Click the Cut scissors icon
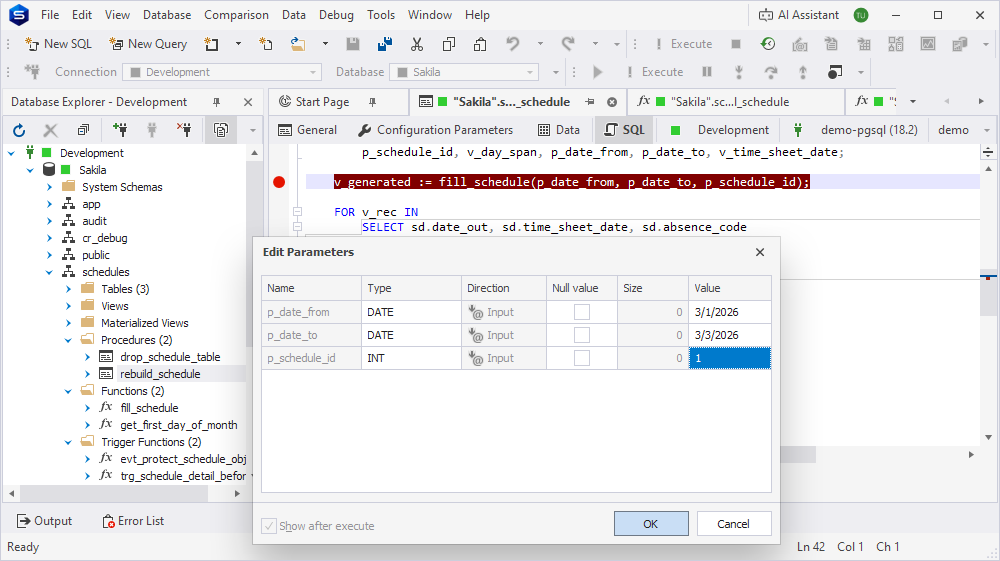This screenshot has width=1000, height=561. pos(417,44)
